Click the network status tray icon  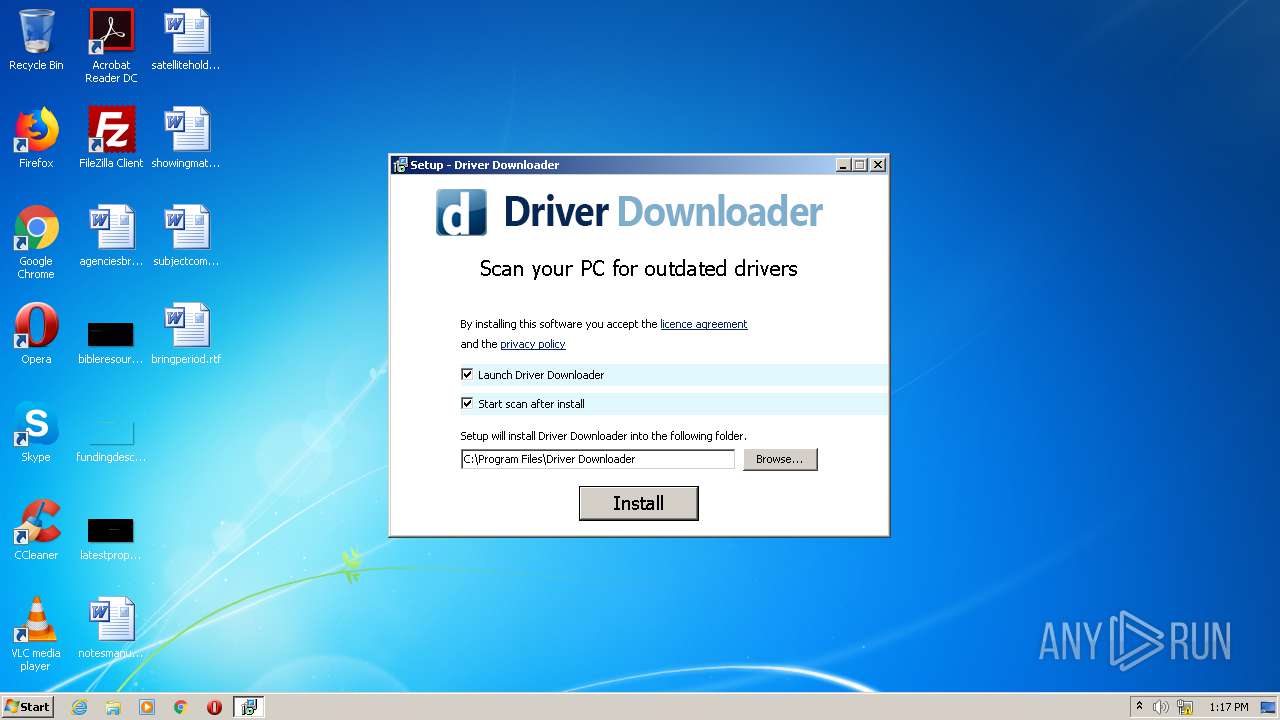[1185, 707]
